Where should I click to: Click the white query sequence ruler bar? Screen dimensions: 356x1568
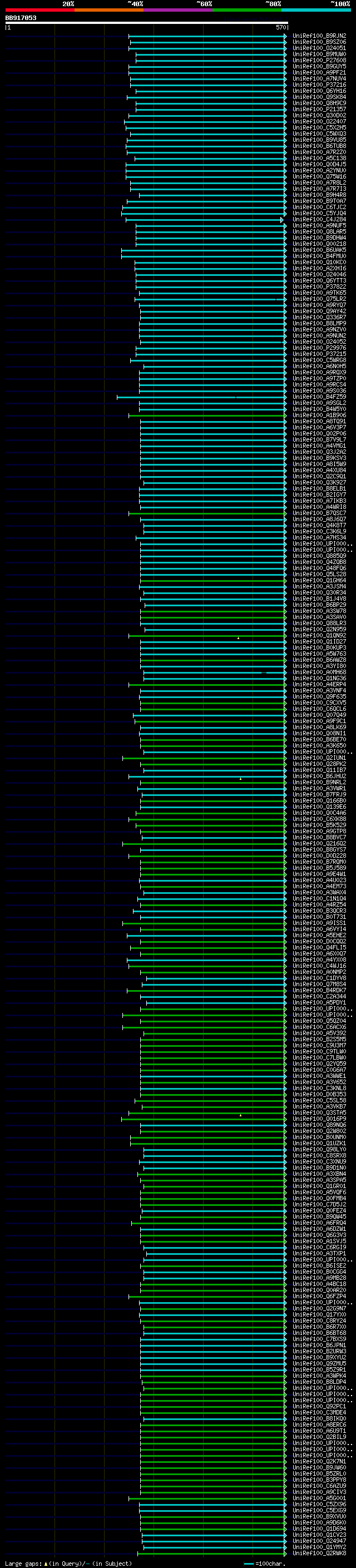[147, 23]
